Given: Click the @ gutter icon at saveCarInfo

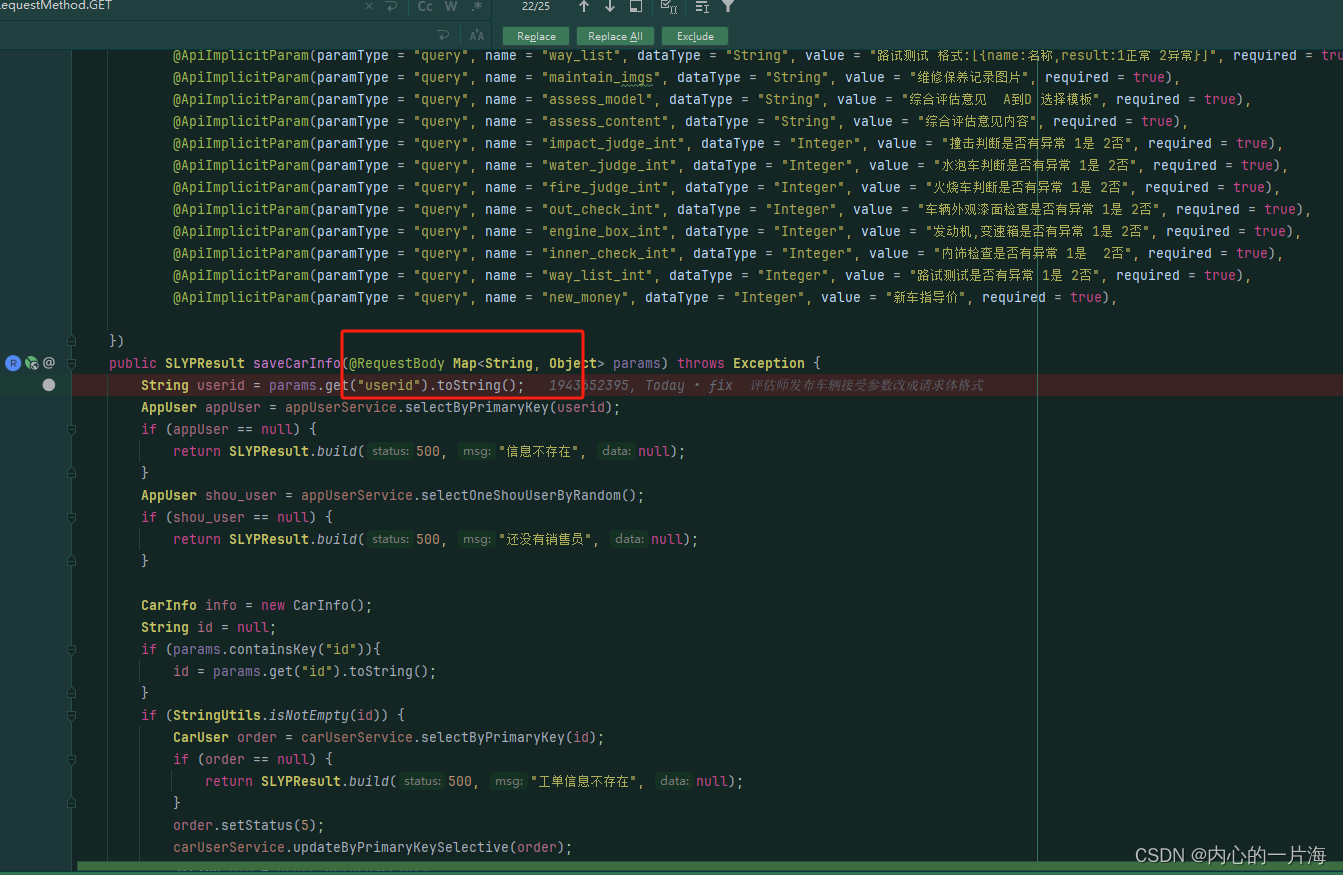Looking at the screenshot, I should (48, 363).
